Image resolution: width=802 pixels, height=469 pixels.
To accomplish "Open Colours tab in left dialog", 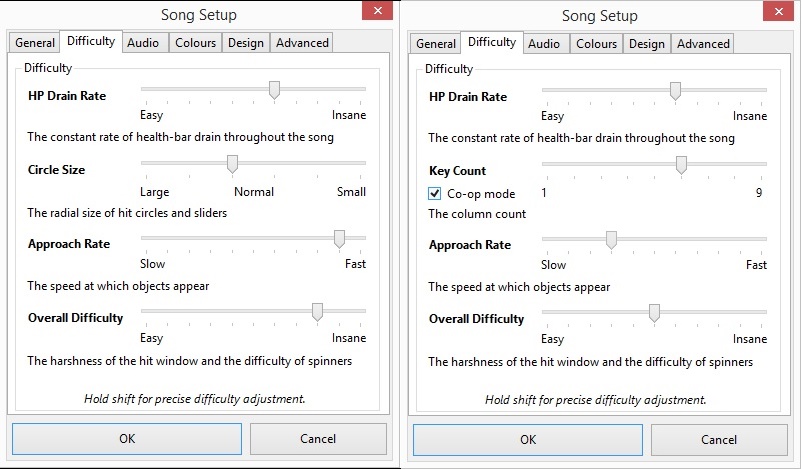I will tap(195, 43).
